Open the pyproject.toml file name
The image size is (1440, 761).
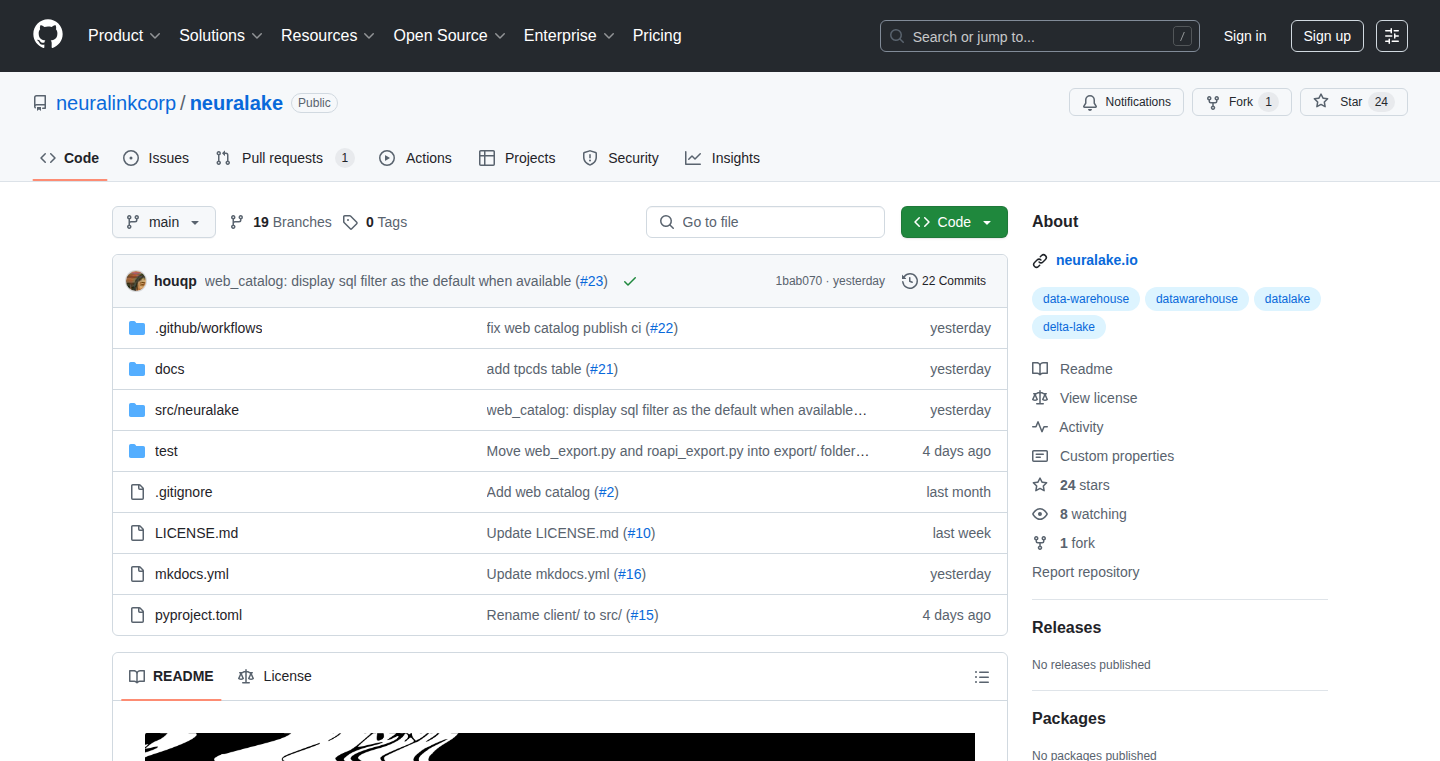coord(198,615)
